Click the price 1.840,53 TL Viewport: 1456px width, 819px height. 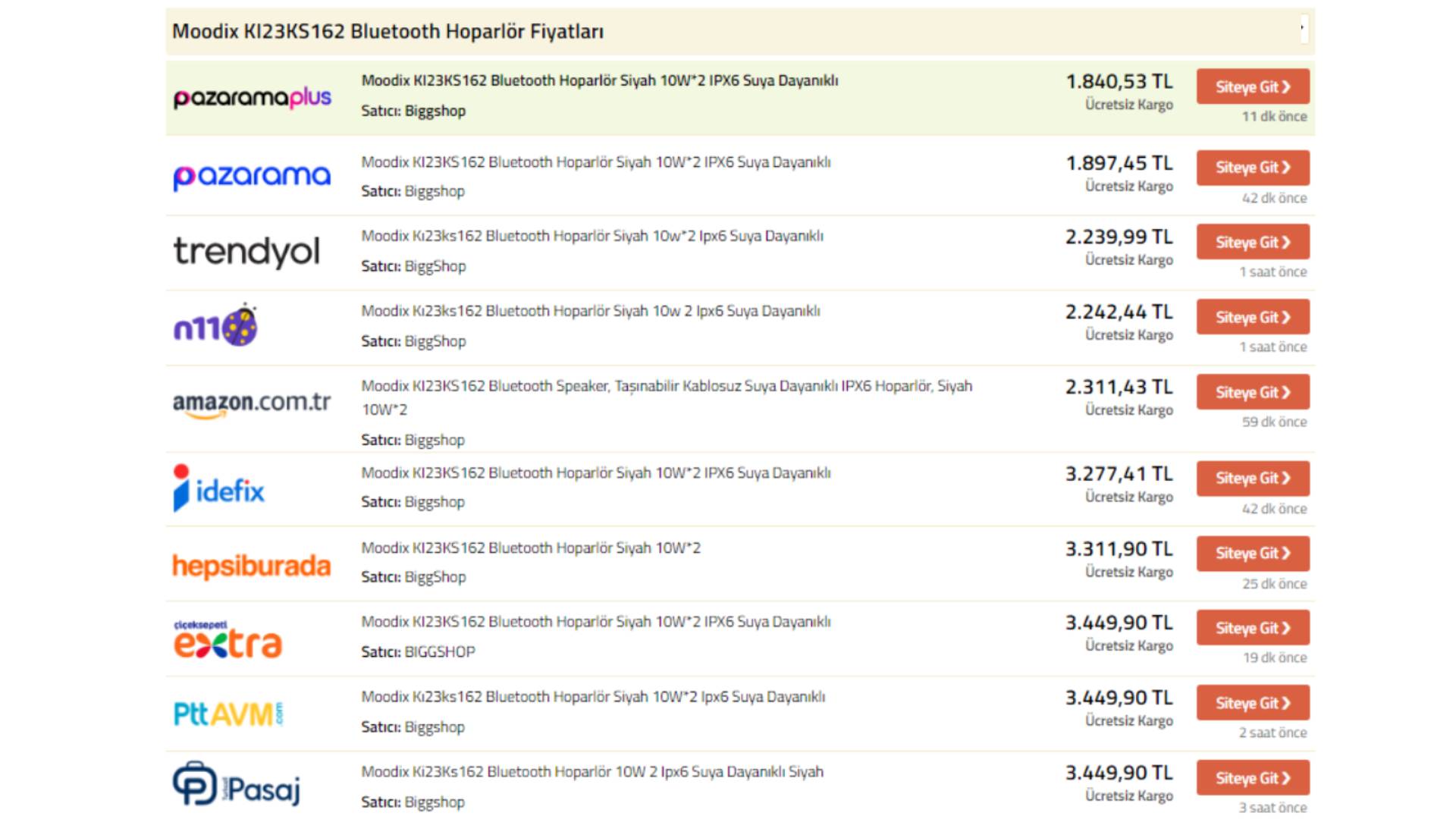pos(1119,81)
